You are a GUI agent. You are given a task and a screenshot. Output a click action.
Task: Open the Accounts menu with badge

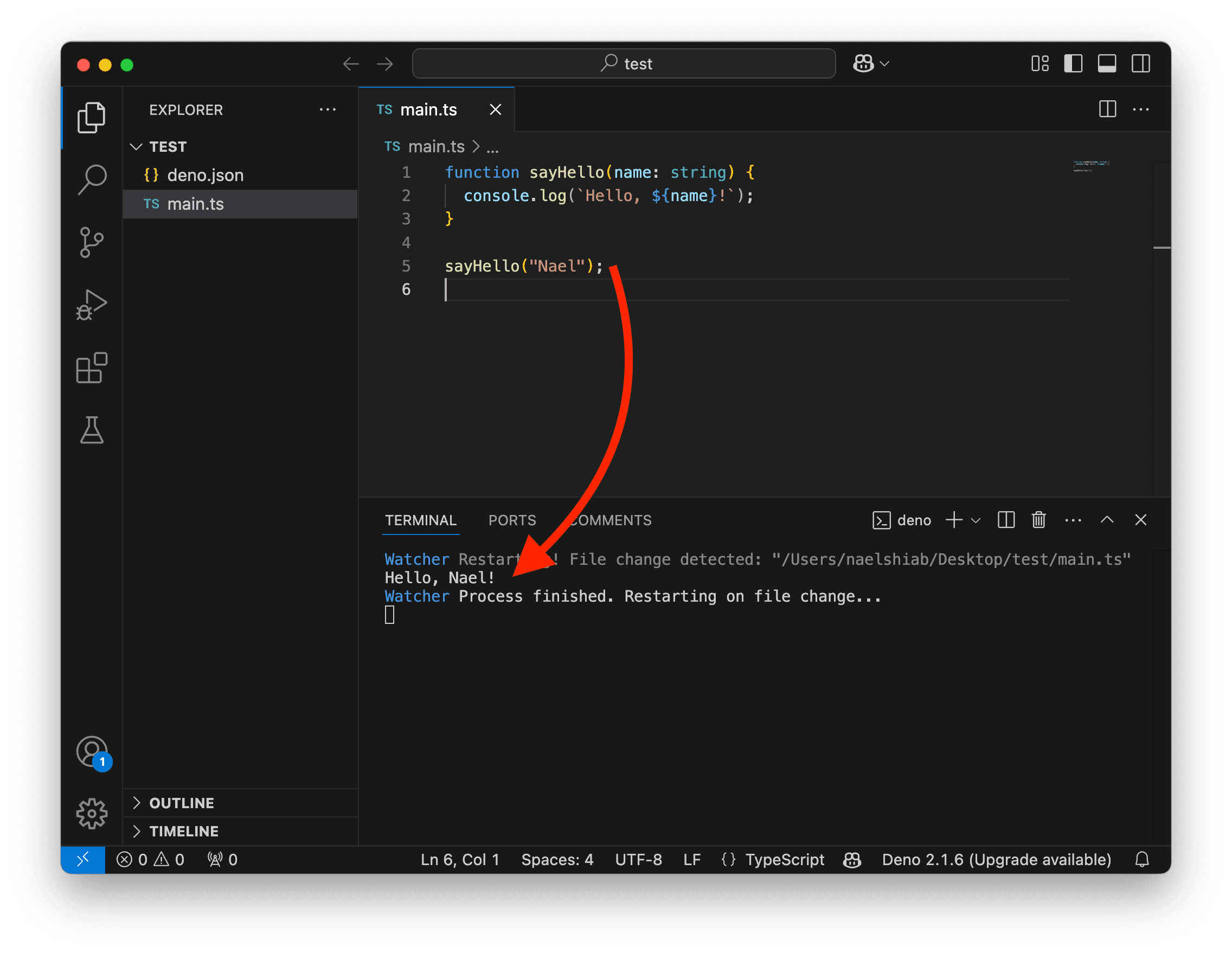click(93, 753)
